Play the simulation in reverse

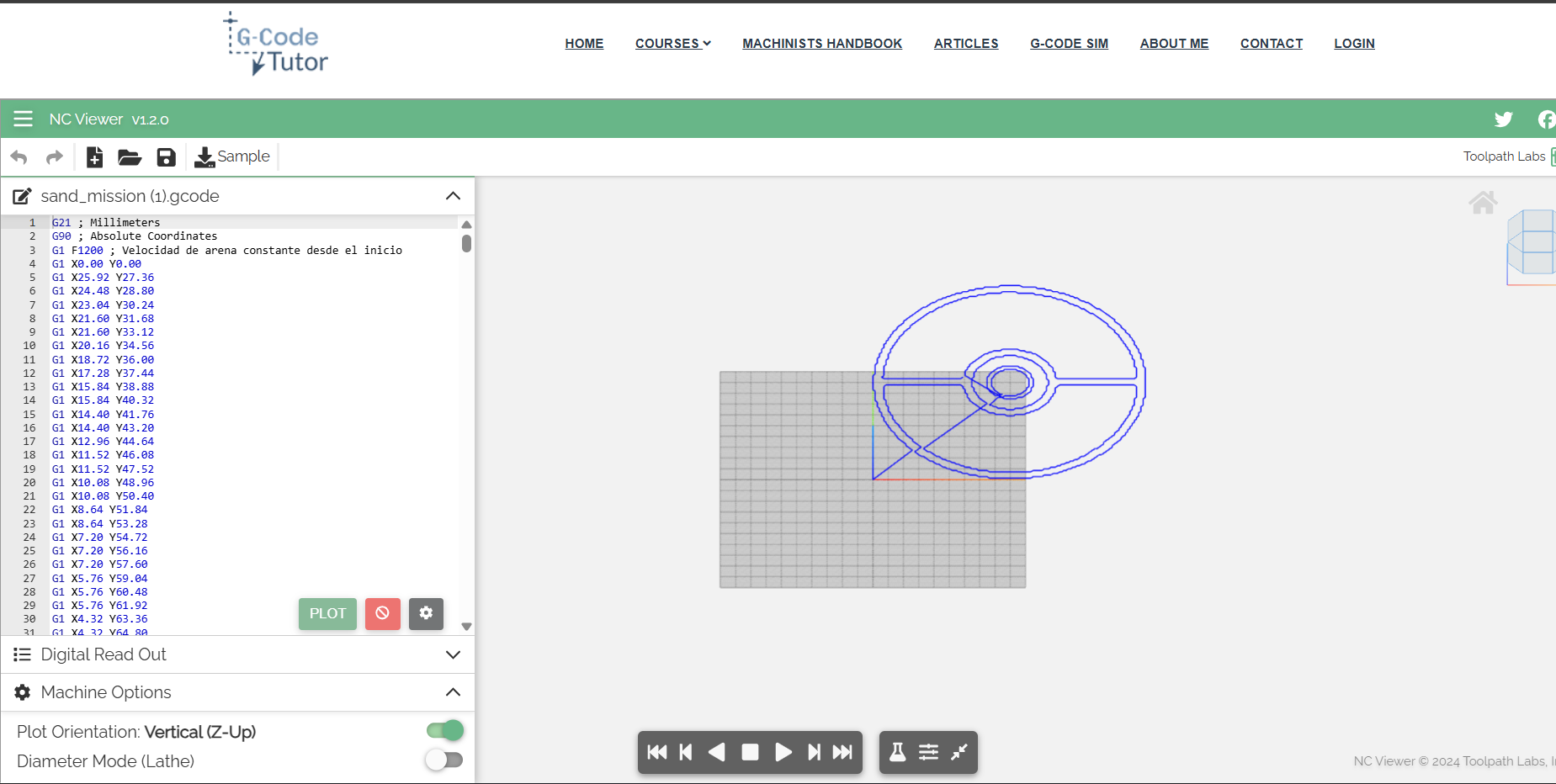click(717, 752)
